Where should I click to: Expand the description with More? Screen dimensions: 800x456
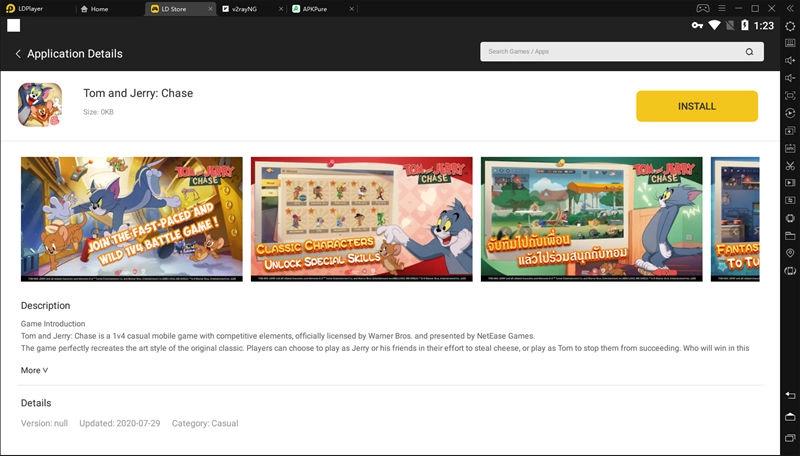(x=34, y=370)
